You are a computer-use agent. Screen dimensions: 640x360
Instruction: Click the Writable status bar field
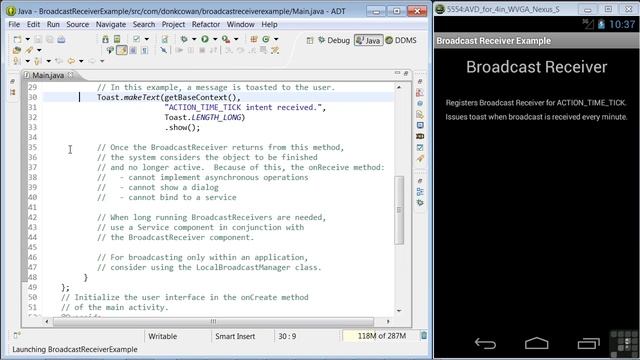click(162, 336)
